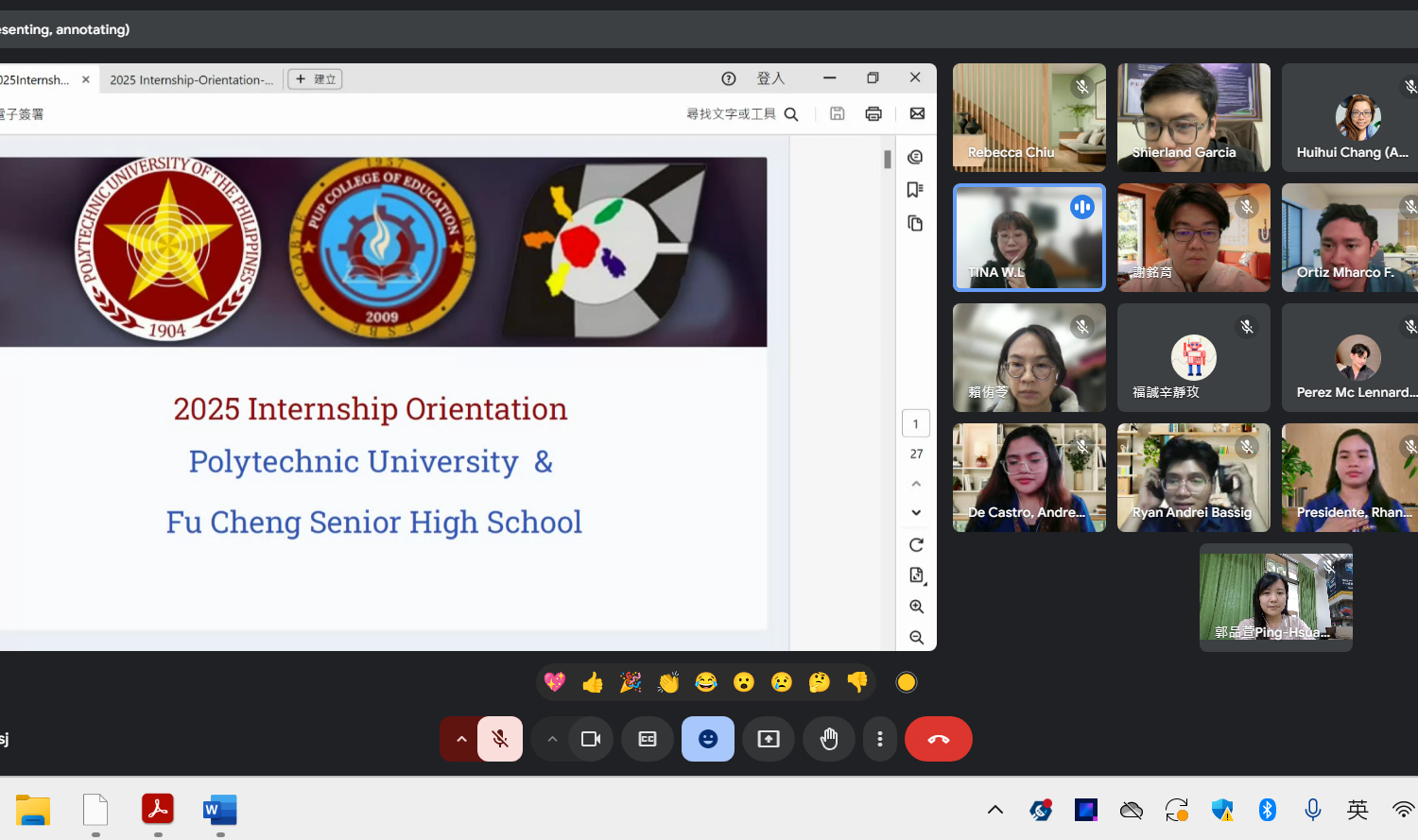Click the 登入 sign-in link

(x=770, y=78)
